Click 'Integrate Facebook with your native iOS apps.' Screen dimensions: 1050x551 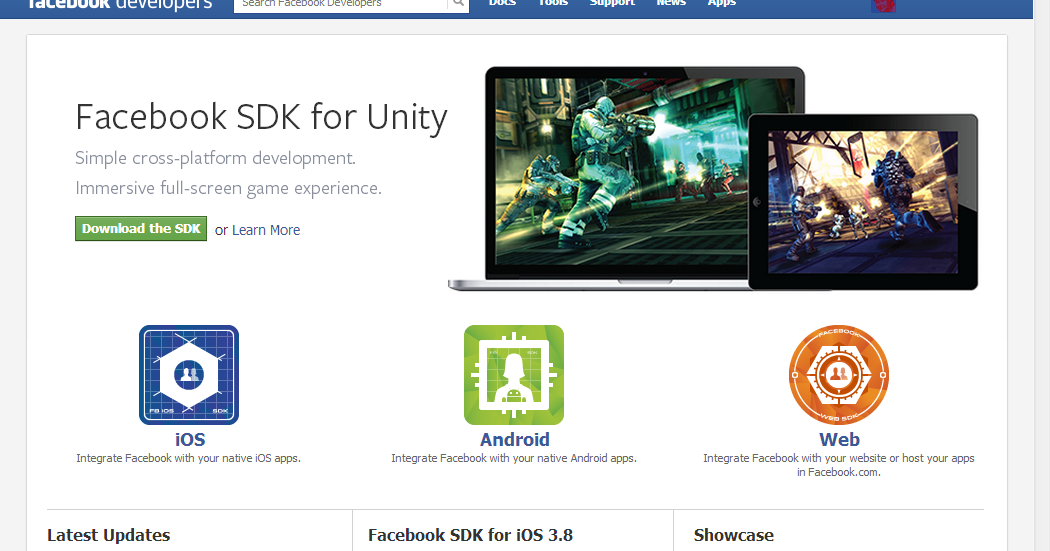click(188, 458)
